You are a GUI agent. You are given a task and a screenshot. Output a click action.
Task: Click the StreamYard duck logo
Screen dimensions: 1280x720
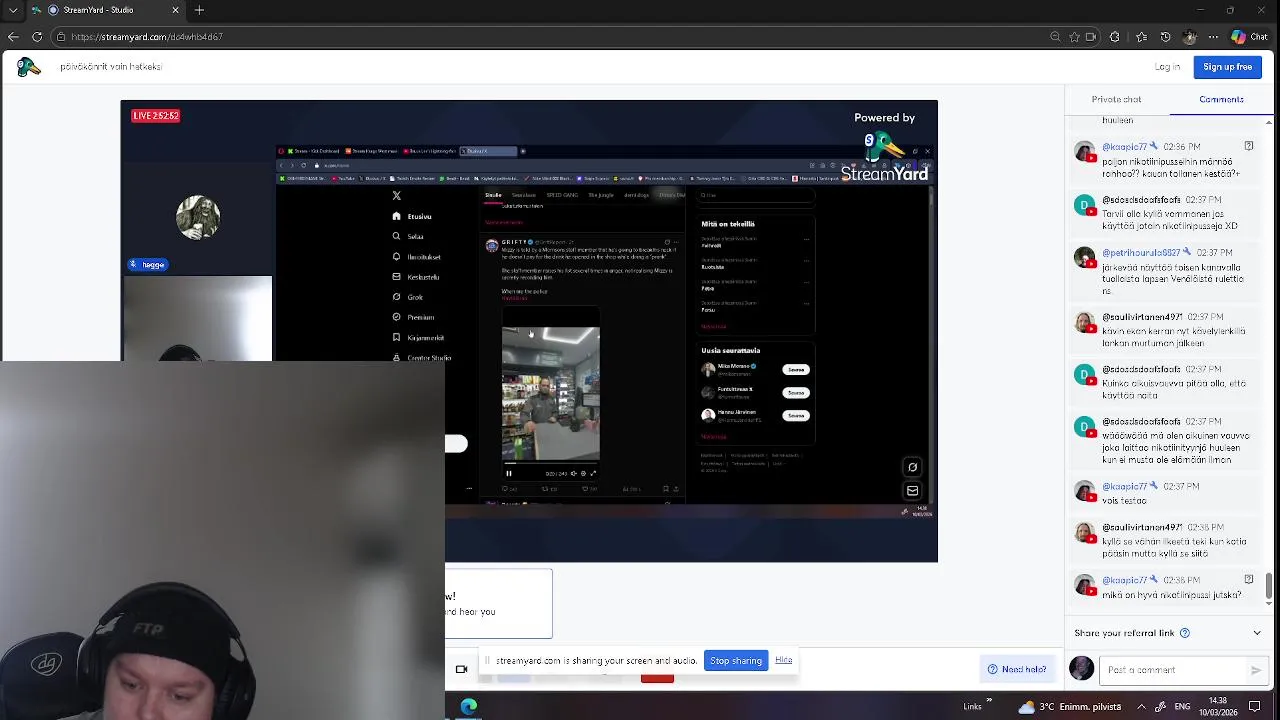point(28,67)
